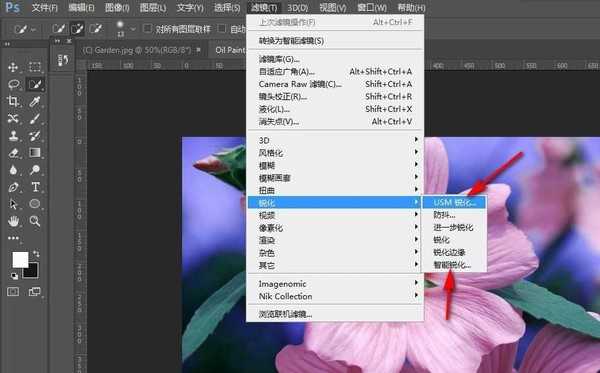Expand the Nik Collection submenu
Viewport: 600px width, 373px height.
(x=335, y=296)
